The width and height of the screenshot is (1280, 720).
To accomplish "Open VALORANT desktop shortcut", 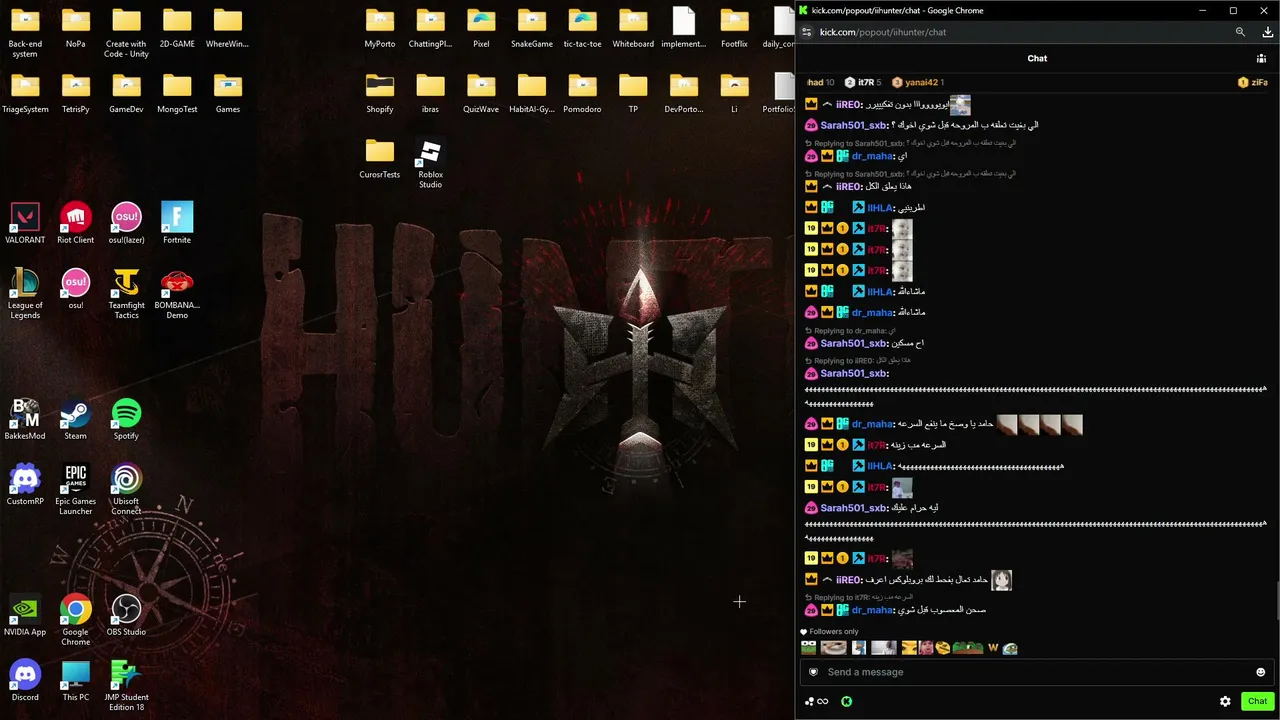I will [x=25, y=224].
